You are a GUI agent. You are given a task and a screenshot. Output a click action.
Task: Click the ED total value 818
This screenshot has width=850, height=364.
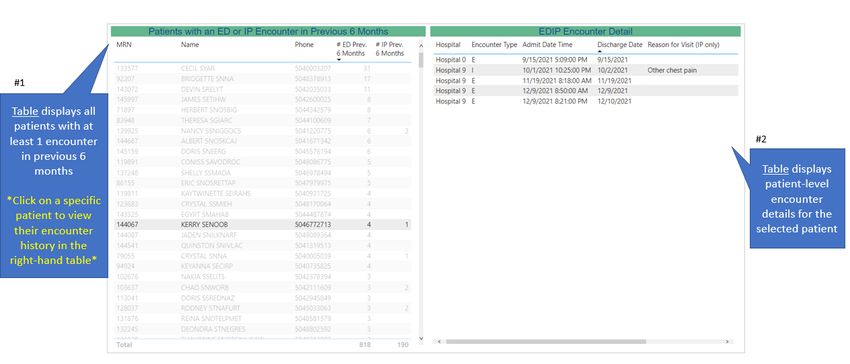(365, 344)
